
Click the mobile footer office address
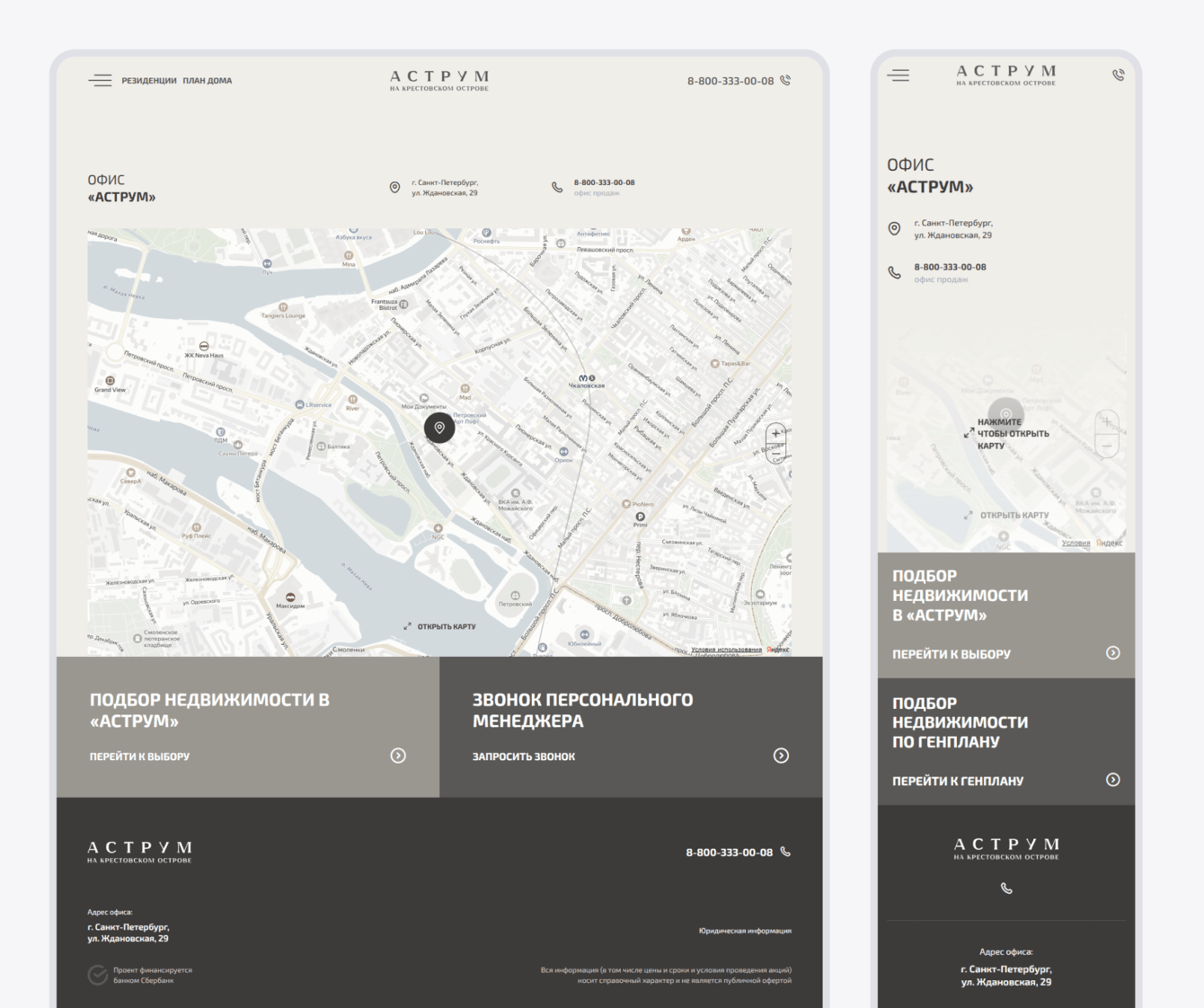click(x=1006, y=976)
